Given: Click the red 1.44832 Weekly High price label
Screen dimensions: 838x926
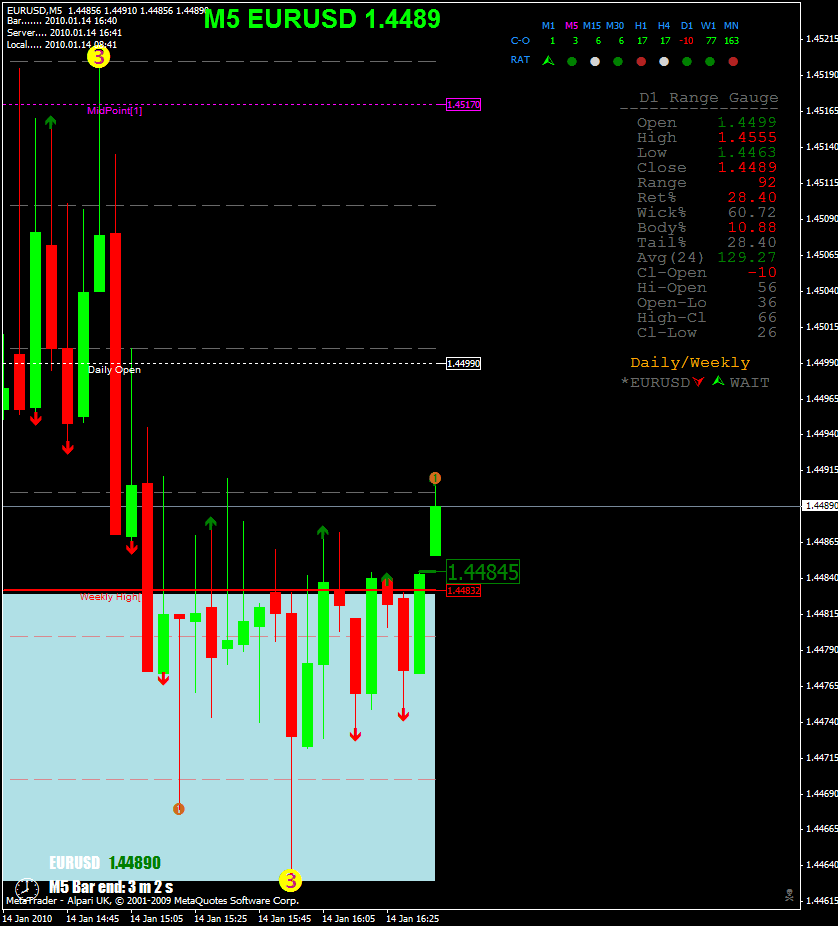Looking at the screenshot, I should [x=464, y=591].
